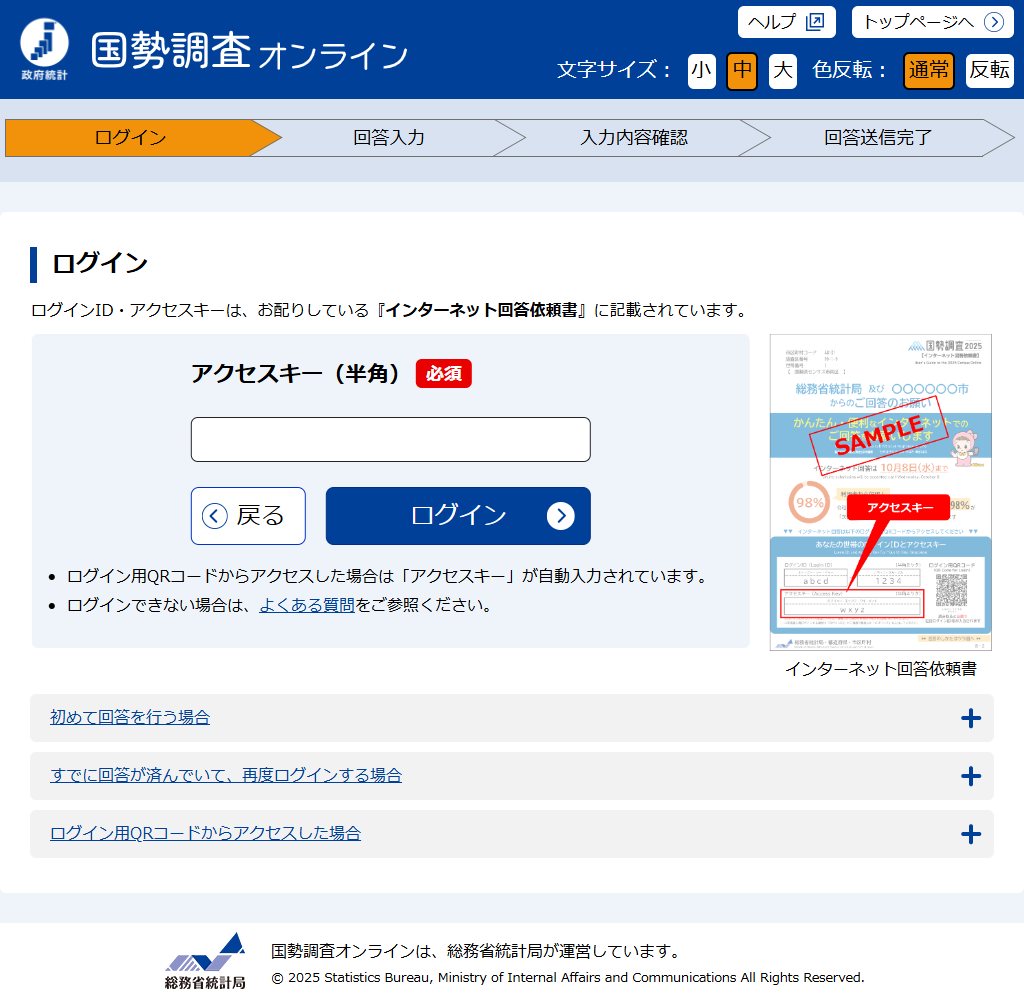Expand ログイン用QRコードからアクセスした場合 section
The height and width of the screenshot is (1005, 1024).
pyautogui.click(x=205, y=834)
